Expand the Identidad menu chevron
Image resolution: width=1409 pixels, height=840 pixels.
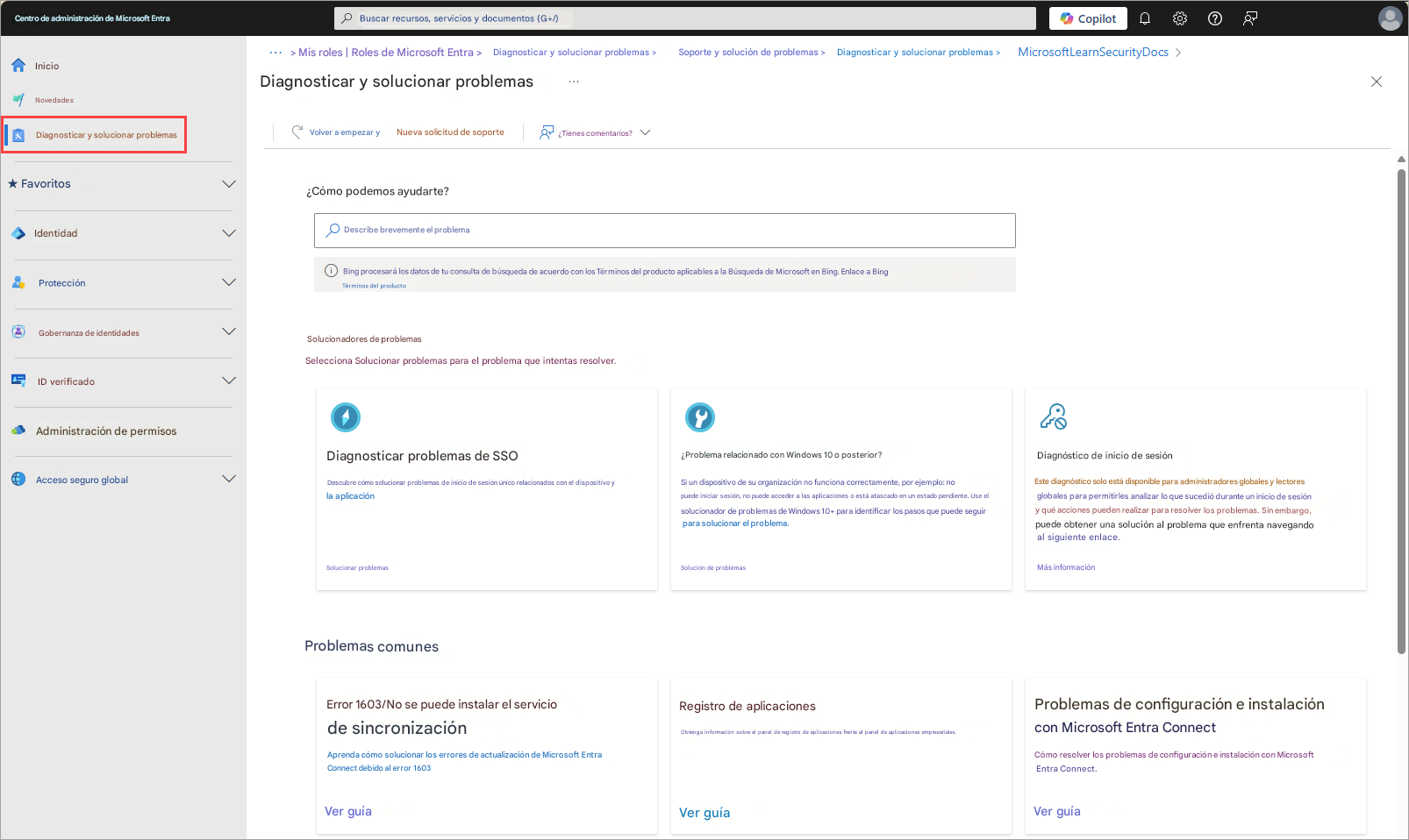(x=229, y=233)
